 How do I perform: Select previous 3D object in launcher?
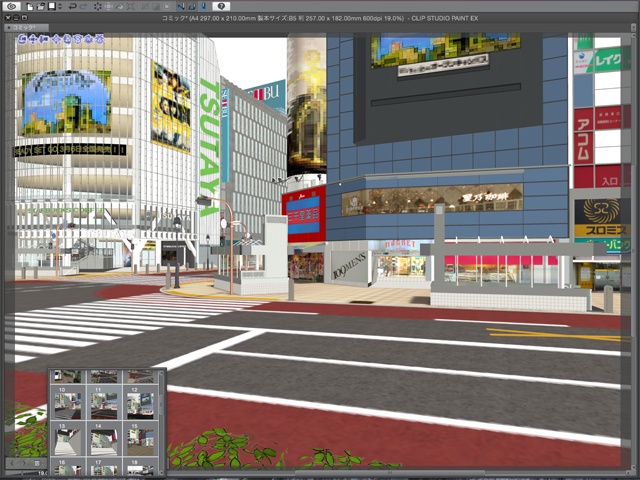(12, 463)
